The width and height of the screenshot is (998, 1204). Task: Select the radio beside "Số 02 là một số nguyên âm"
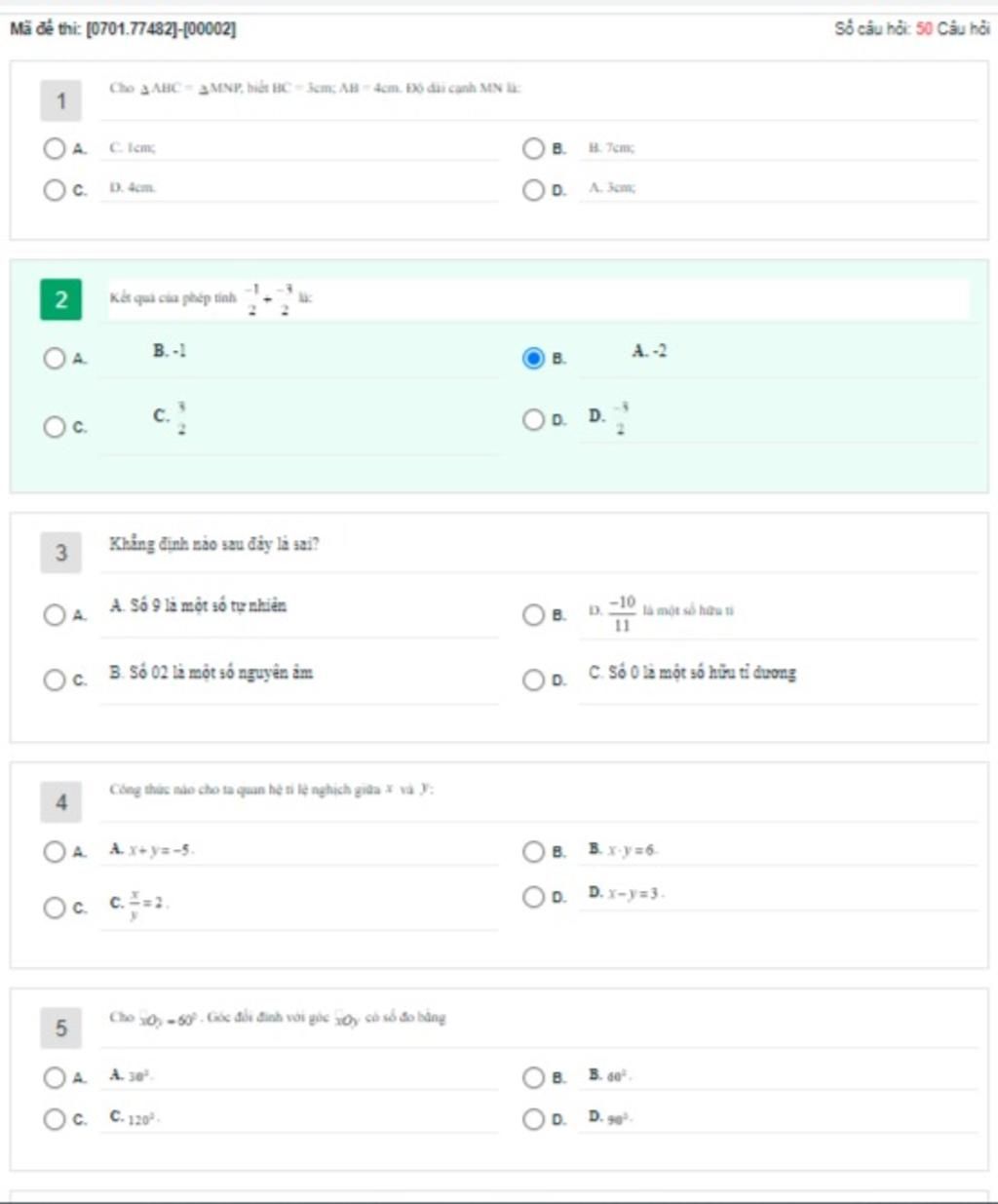coord(55,680)
